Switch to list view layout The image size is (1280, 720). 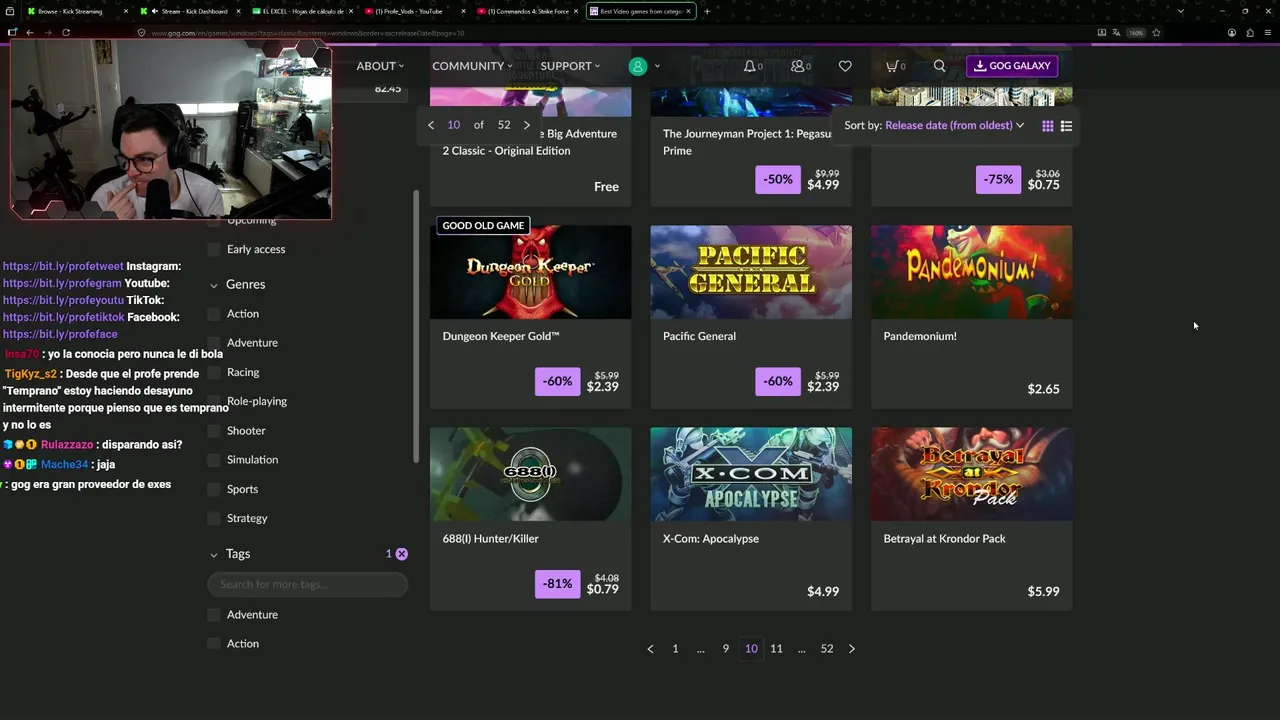click(x=1066, y=126)
